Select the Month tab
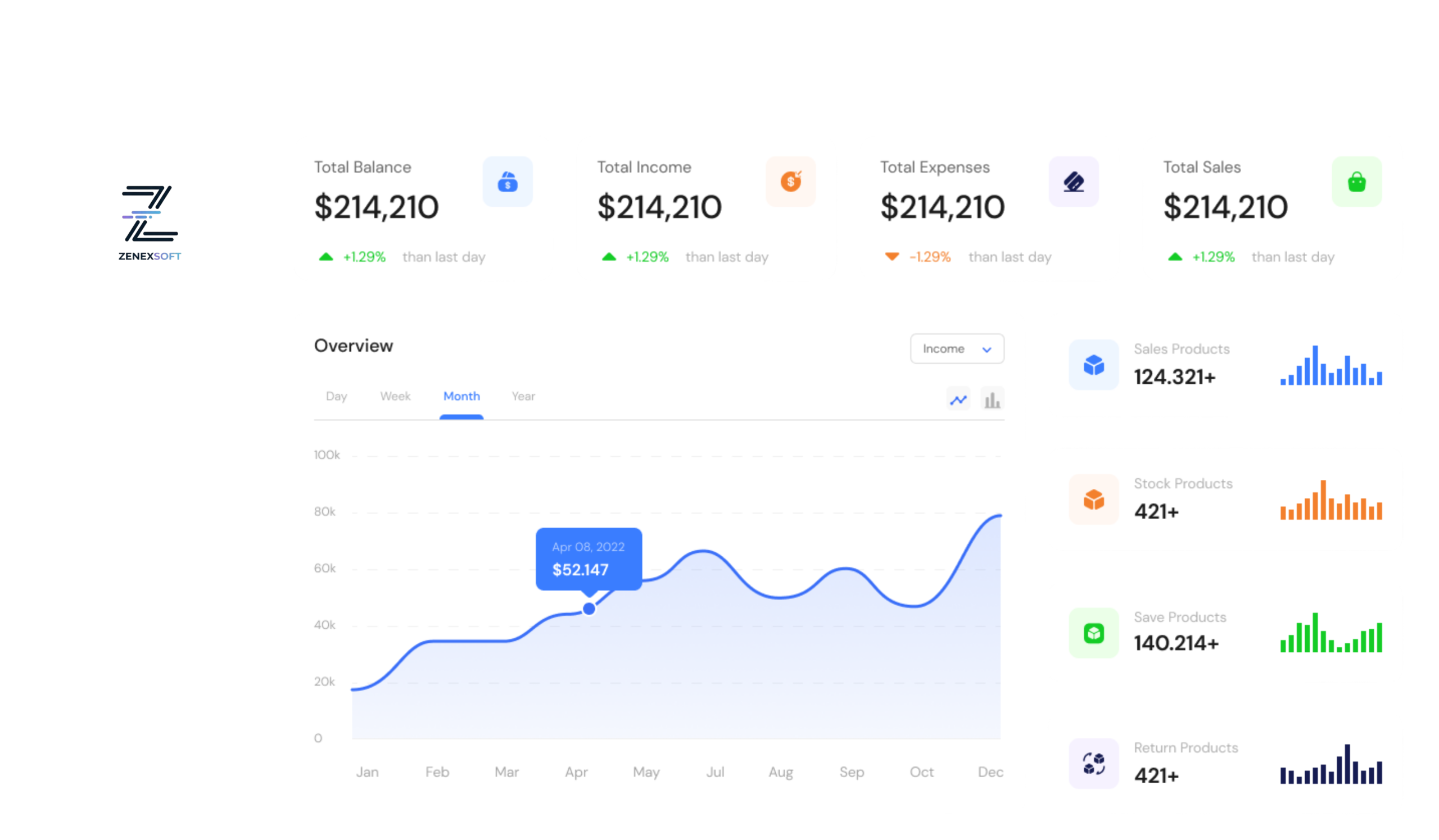 coord(461,396)
